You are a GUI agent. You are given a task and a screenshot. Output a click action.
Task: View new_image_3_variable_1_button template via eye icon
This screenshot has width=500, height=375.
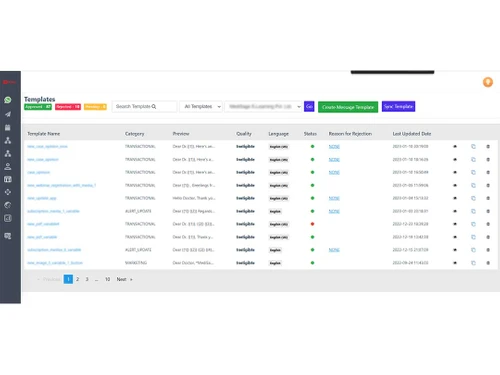(455, 263)
